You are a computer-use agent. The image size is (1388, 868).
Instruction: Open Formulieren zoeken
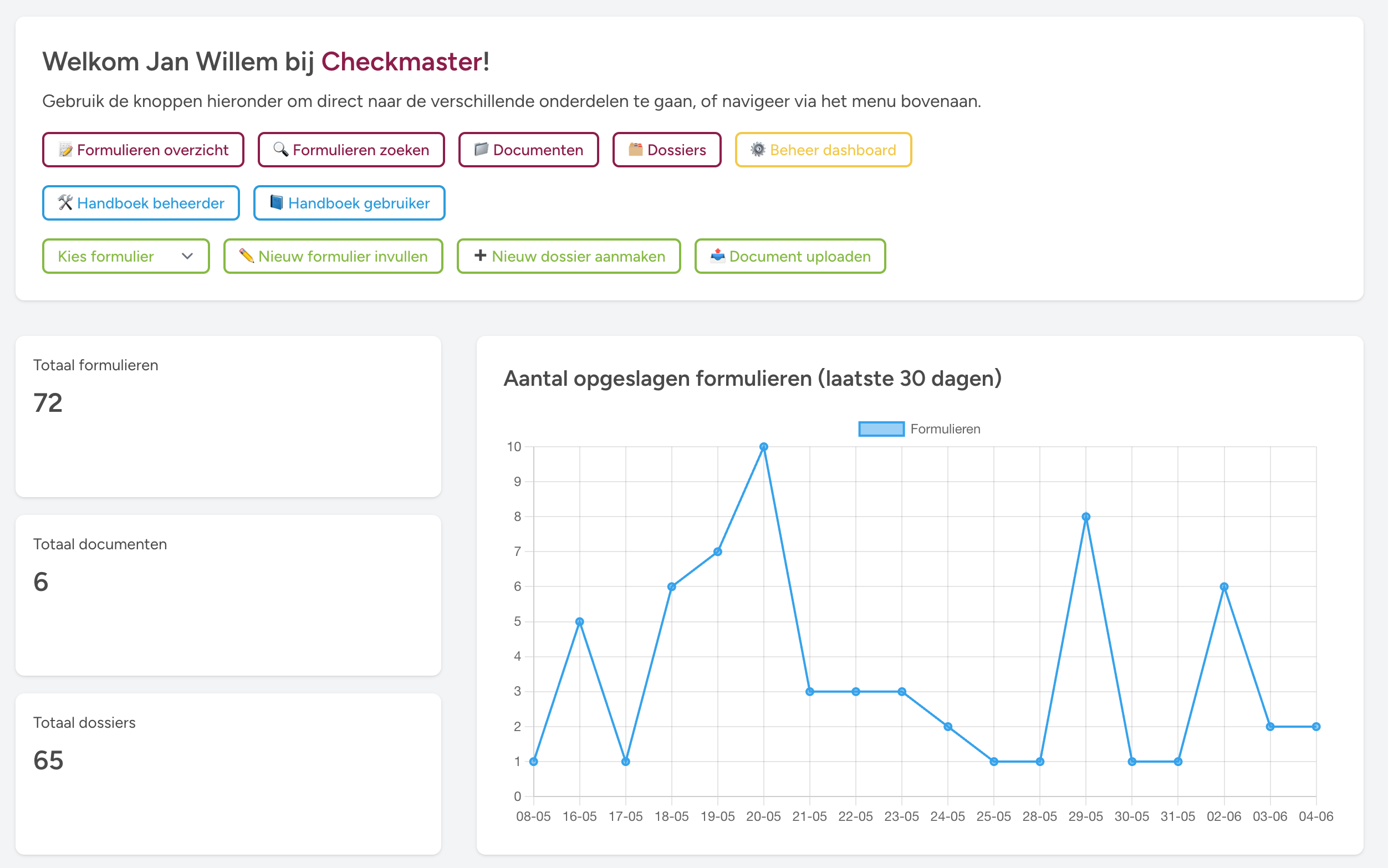pos(351,150)
